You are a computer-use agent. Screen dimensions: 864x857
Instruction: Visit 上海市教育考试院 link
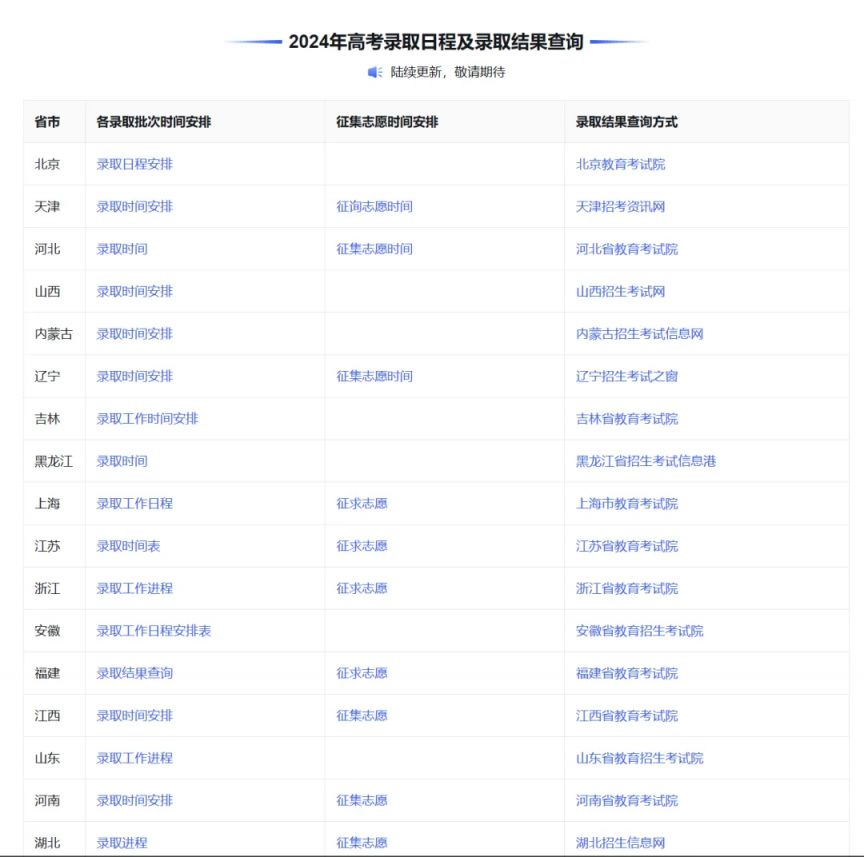point(627,504)
